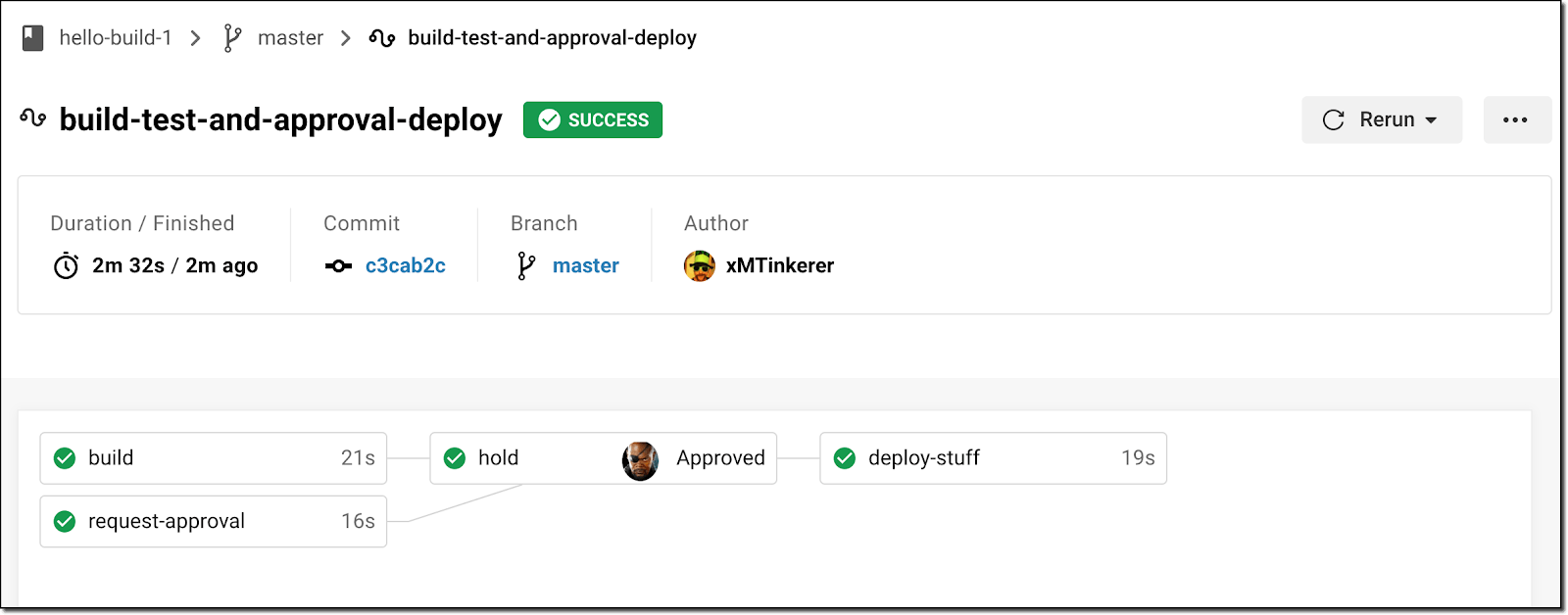1568x615 pixels.
Task: Click the project book icon beside hello-build-1
Action: pyautogui.click(x=33, y=38)
